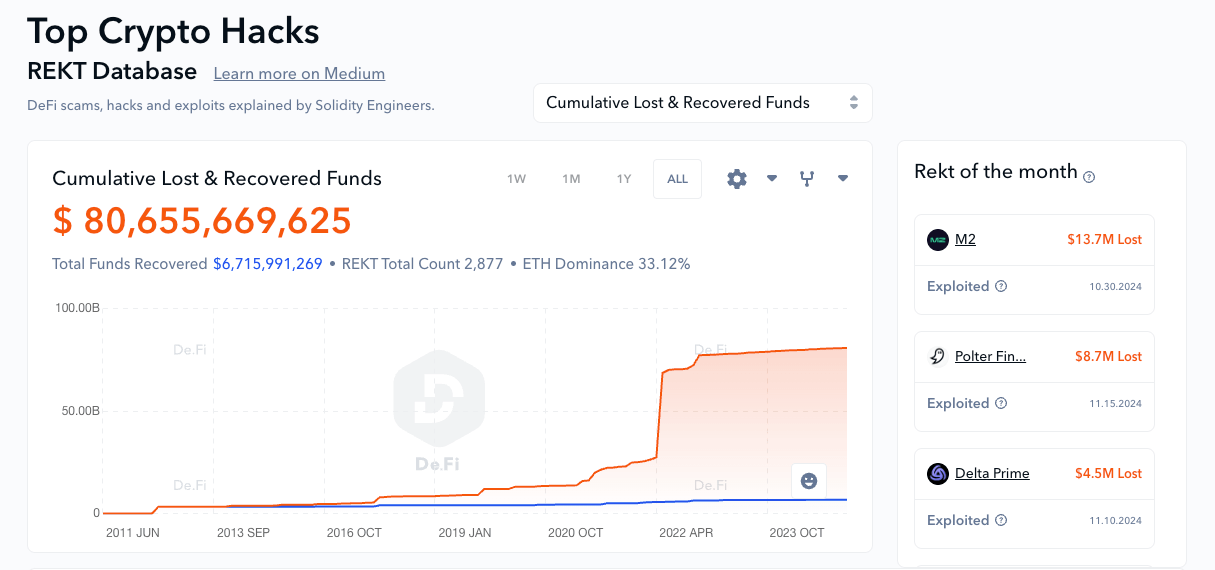Open the Delta Prime project link
This screenshot has width=1215, height=570.
(992, 474)
